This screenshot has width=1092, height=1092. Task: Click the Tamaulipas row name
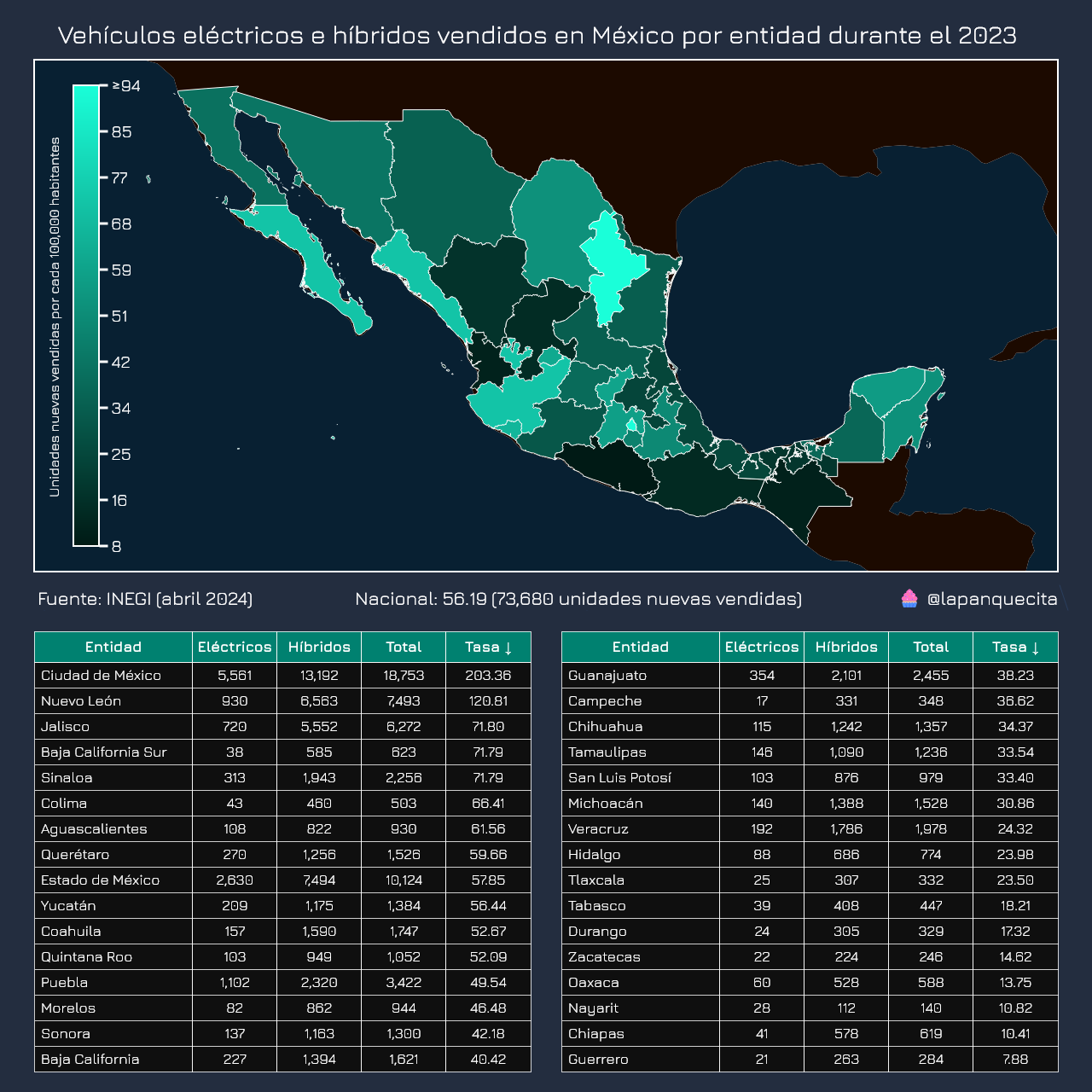click(607, 752)
